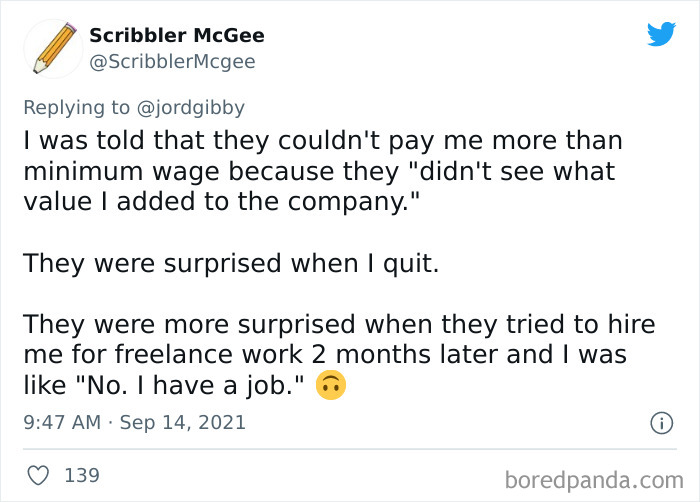Click the pencil profile avatar
The width and height of the screenshot is (700, 502).
[50, 49]
